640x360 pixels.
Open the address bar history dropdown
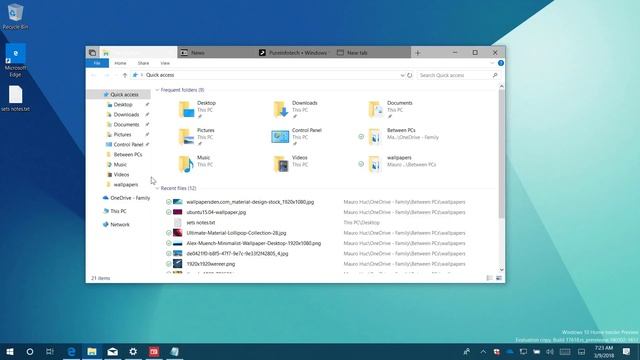tap(402, 75)
